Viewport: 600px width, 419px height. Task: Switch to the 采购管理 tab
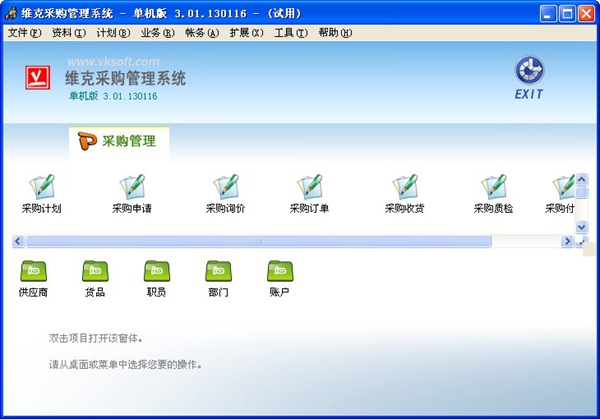[x=119, y=141]
